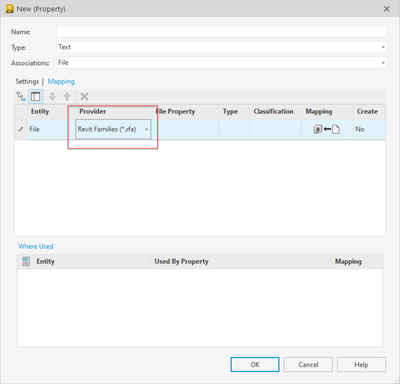Move mapping up with the up arrow icon
The width and height of the screenshot is (400, 384).
(67, 96)
